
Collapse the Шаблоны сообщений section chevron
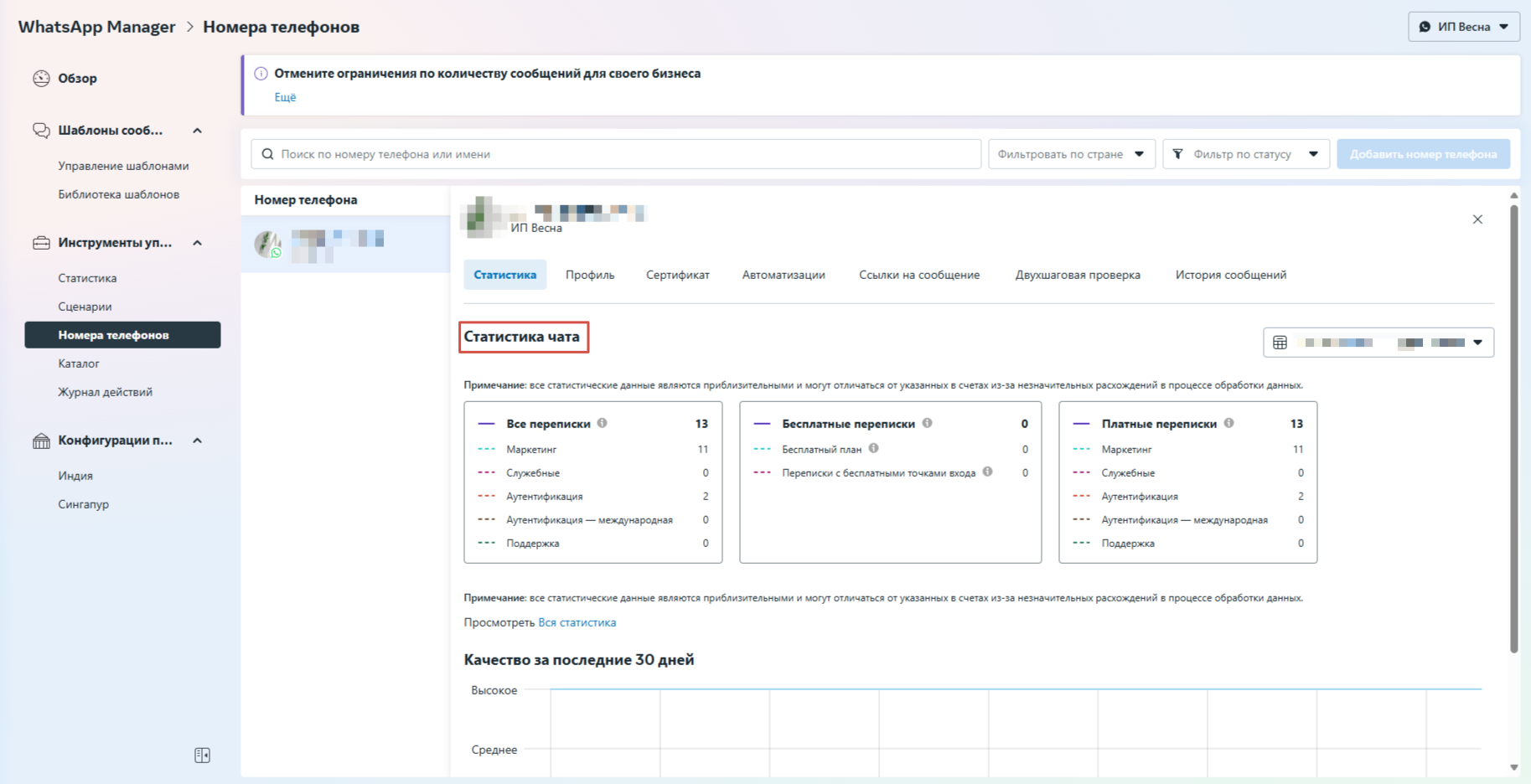198,131
